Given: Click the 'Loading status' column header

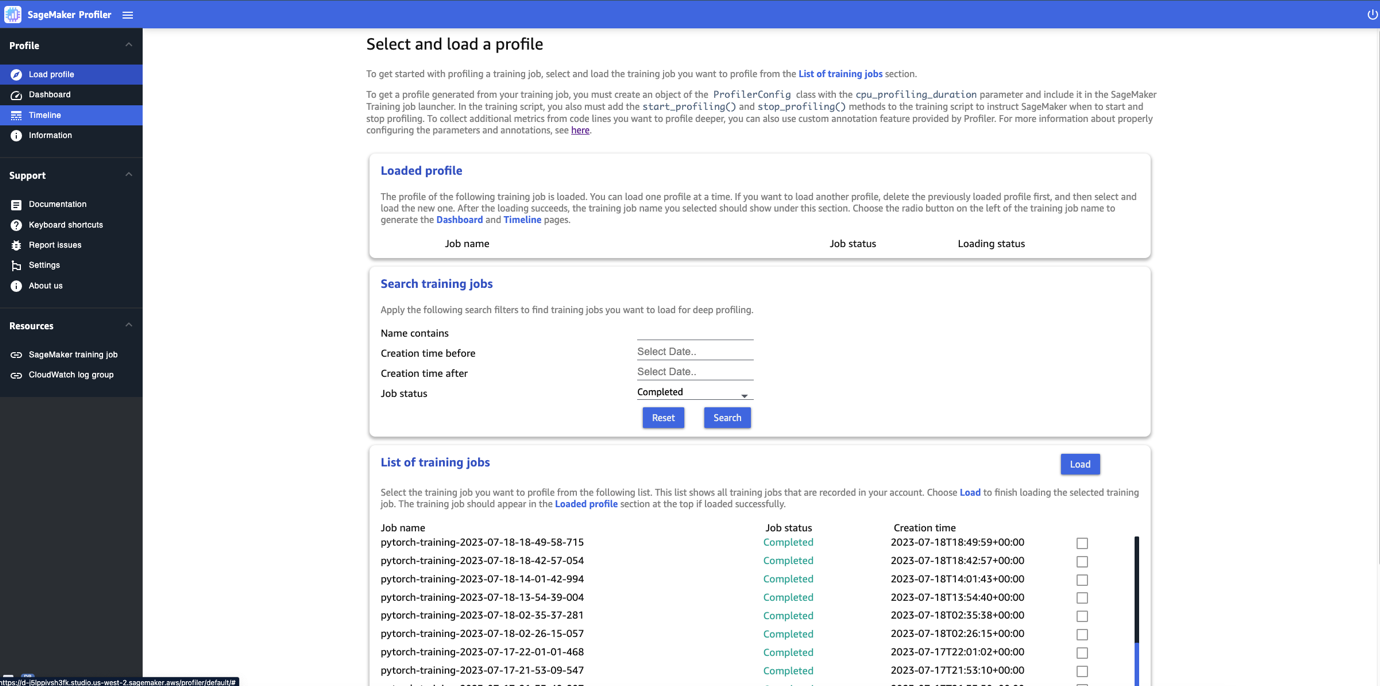Looking at the screenshot, I should (x=991, y=243).
